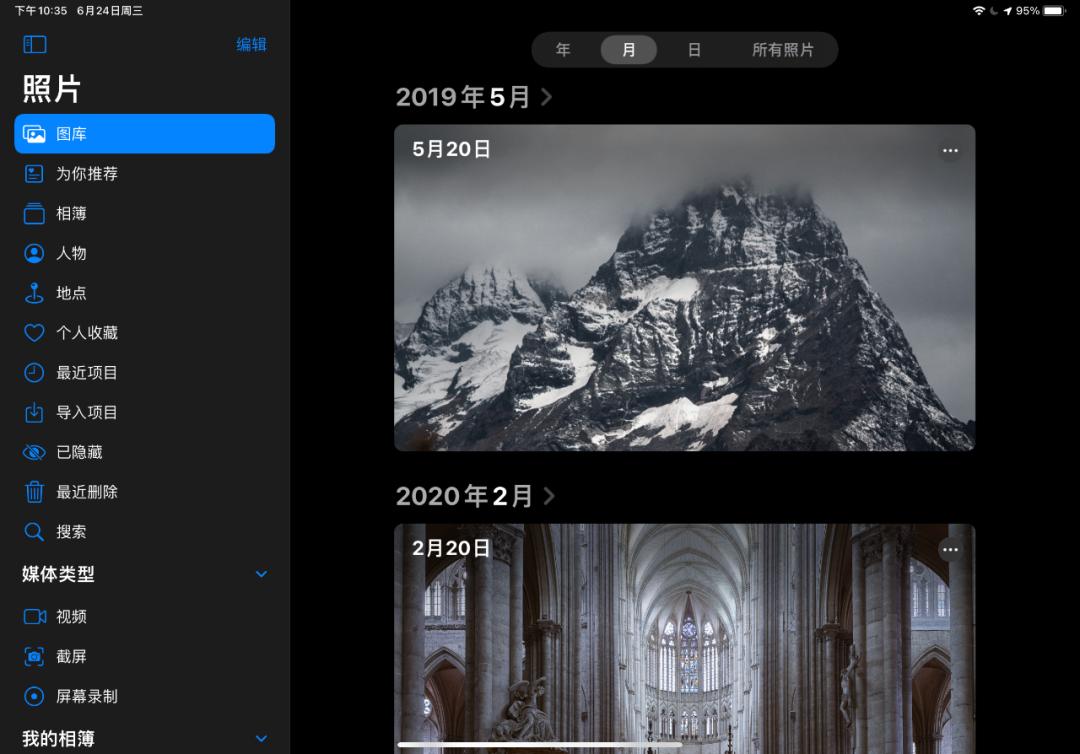Tap the Do Not Disturb moon icon
Image resolution: width=1080 pixels, height=754 pixels.
[x=994, y=10]
